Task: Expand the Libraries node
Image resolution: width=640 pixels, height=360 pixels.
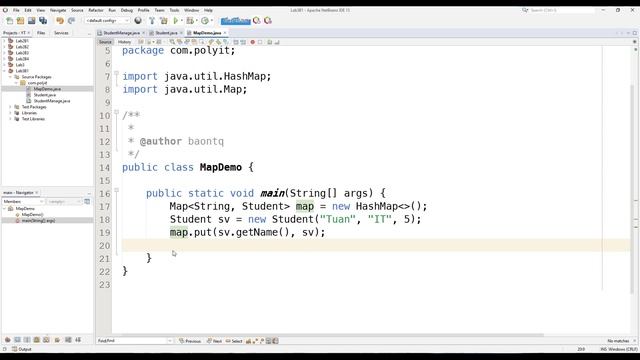Action: 10,113
